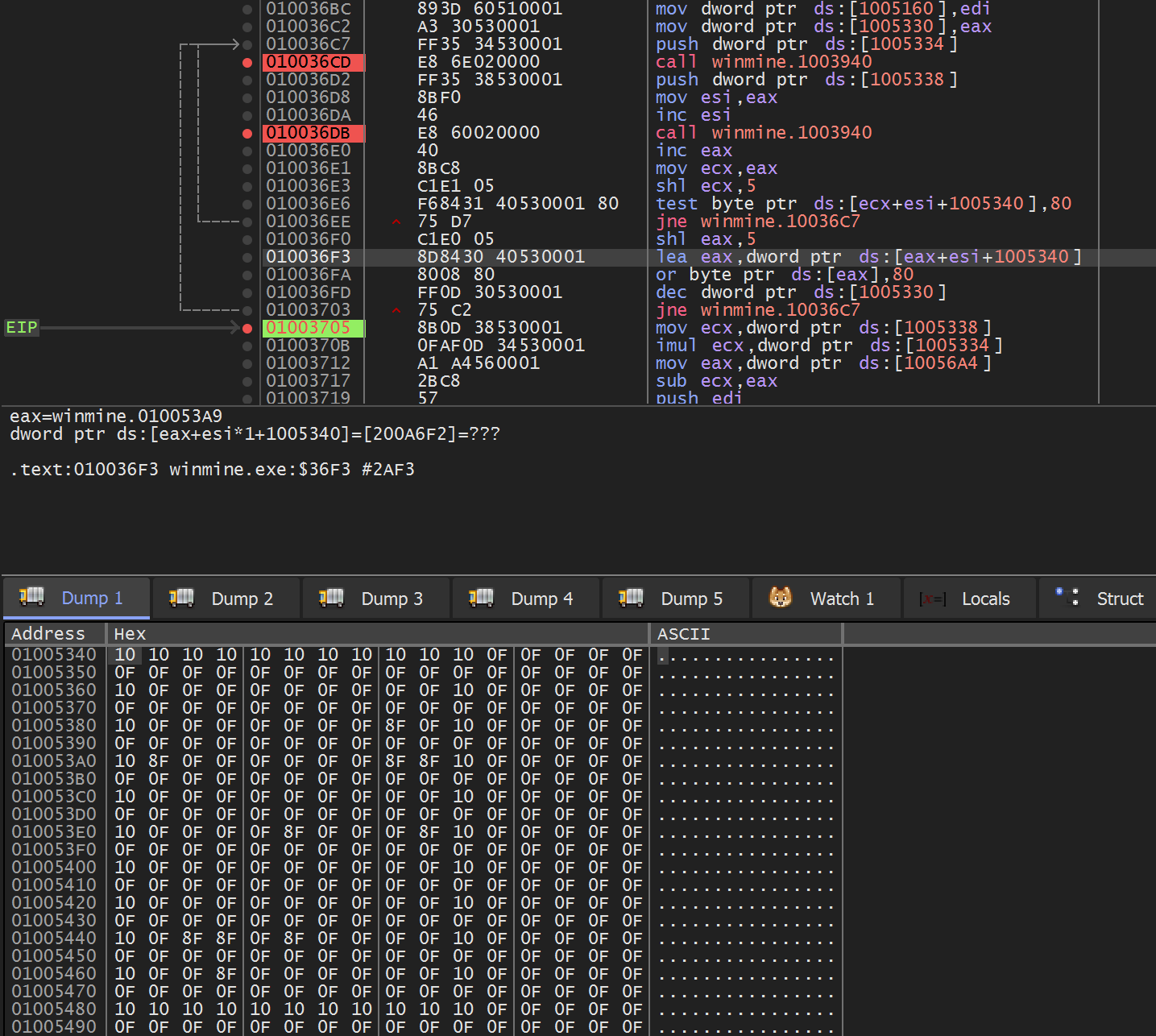The image size is (1156, 1036).
Task: Set breakpoint dot at address 010036C7
Action: pos(247,45)
